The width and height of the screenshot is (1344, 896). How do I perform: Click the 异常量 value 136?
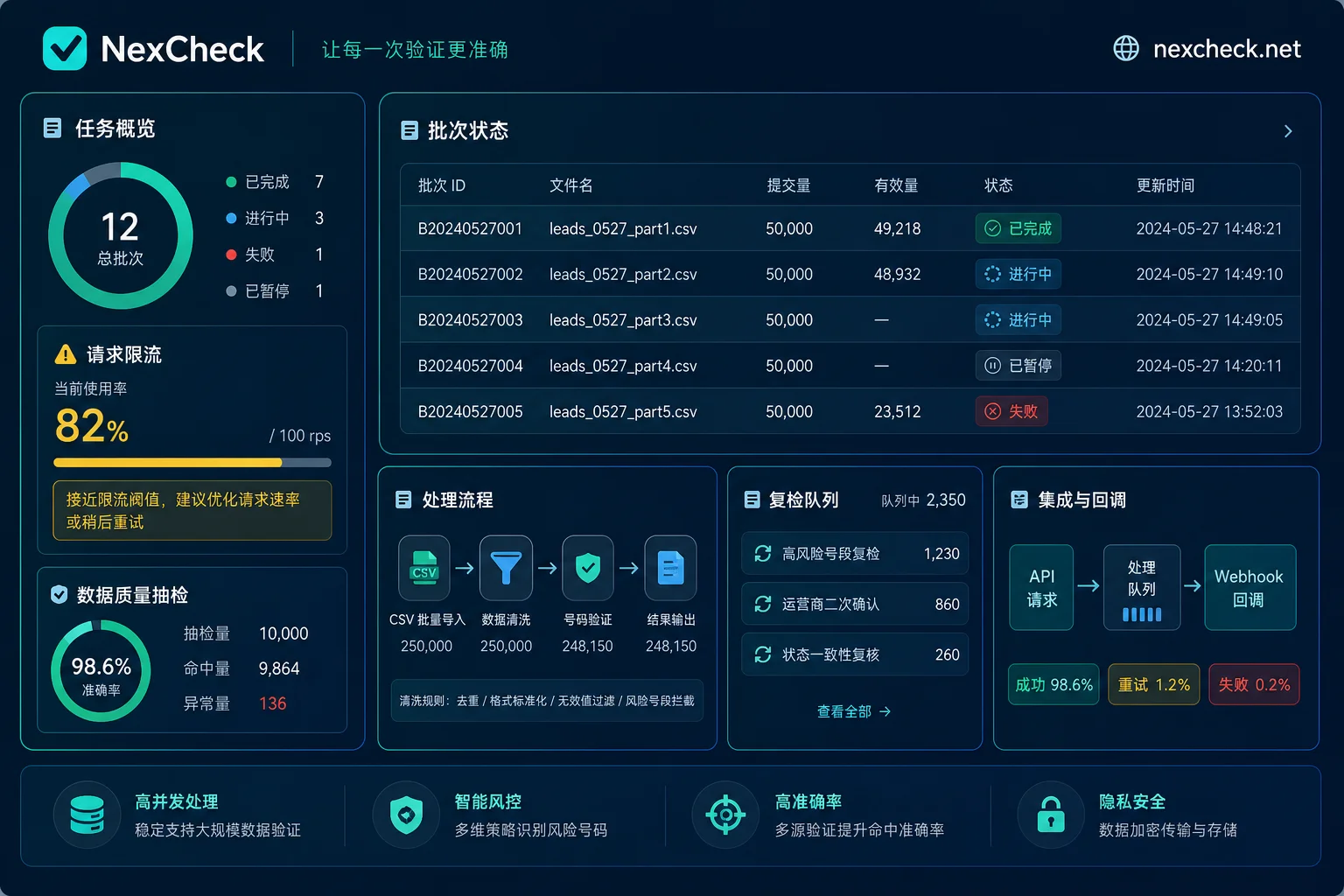(272, 703)
